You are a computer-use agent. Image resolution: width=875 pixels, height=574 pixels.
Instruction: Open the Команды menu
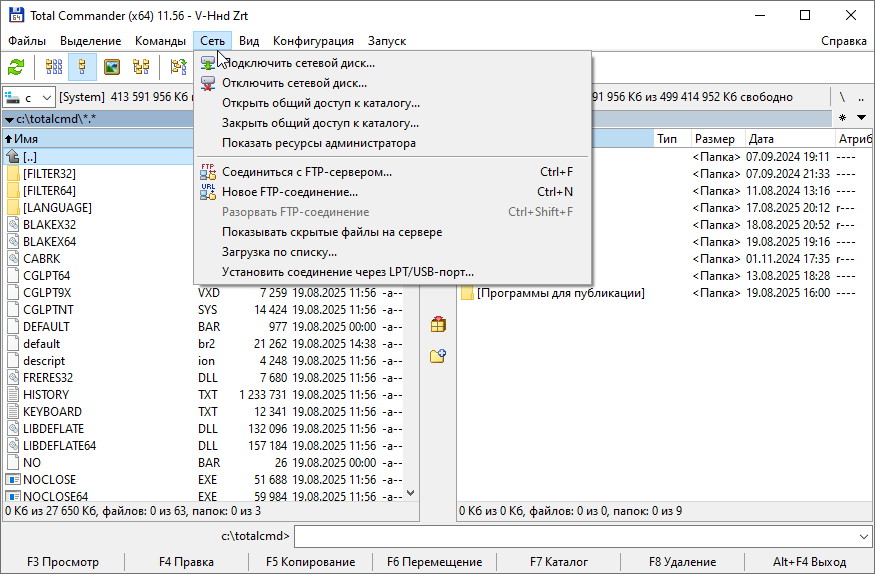(160, 41)
